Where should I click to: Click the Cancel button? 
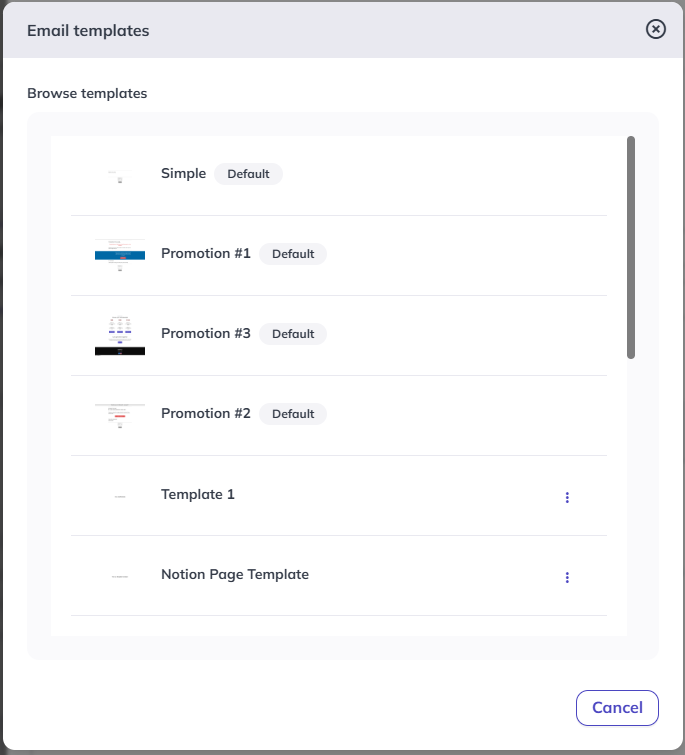pyautogui.click(x=617, y=708)
